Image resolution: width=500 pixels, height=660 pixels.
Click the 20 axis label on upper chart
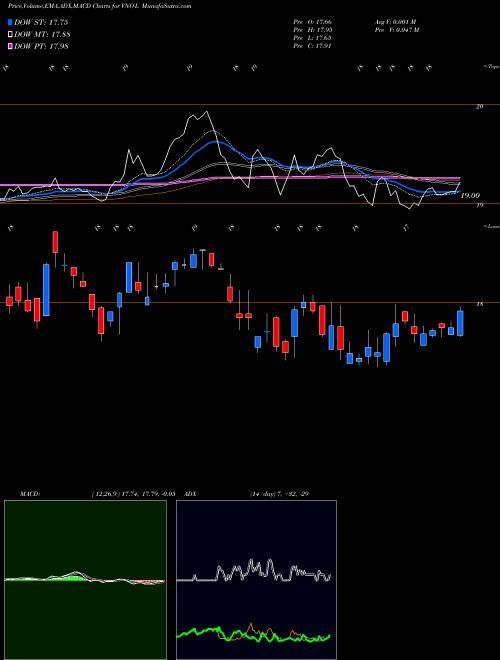pyautogui.click(x=479, y=106)
